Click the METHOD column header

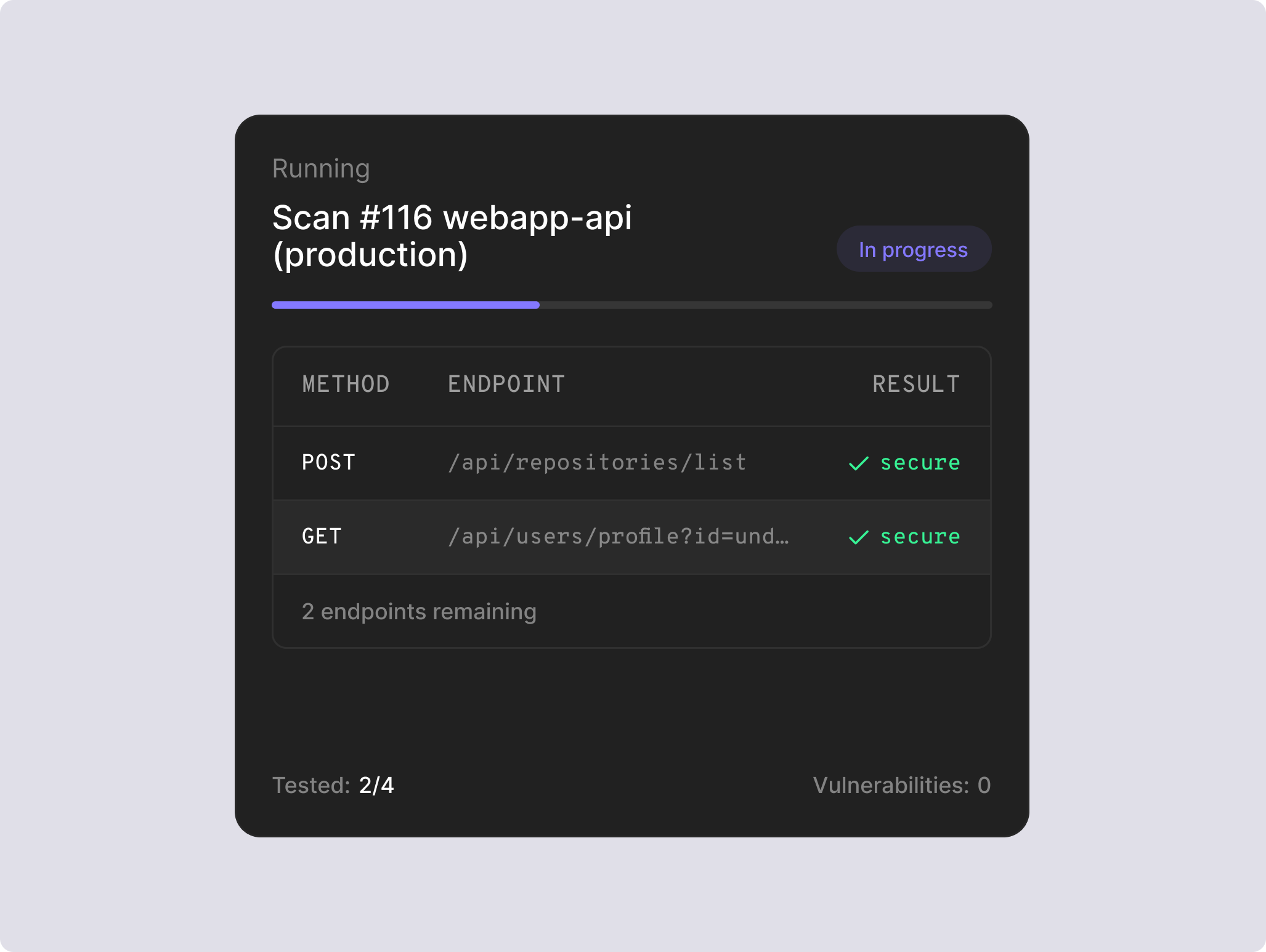coord(346,384)
